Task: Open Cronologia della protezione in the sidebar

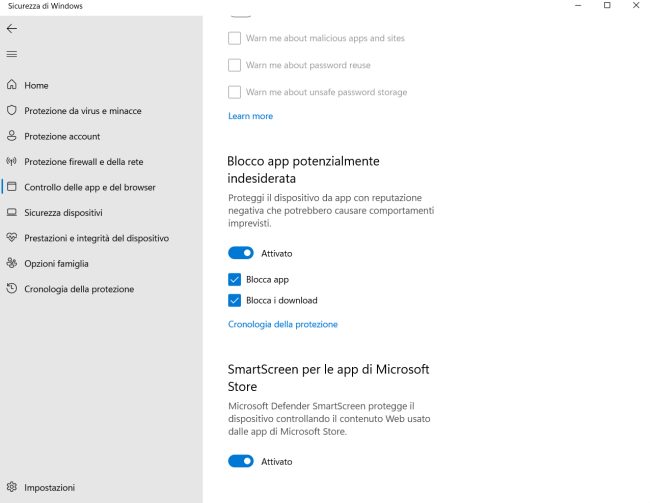Action: coord(79,289)
